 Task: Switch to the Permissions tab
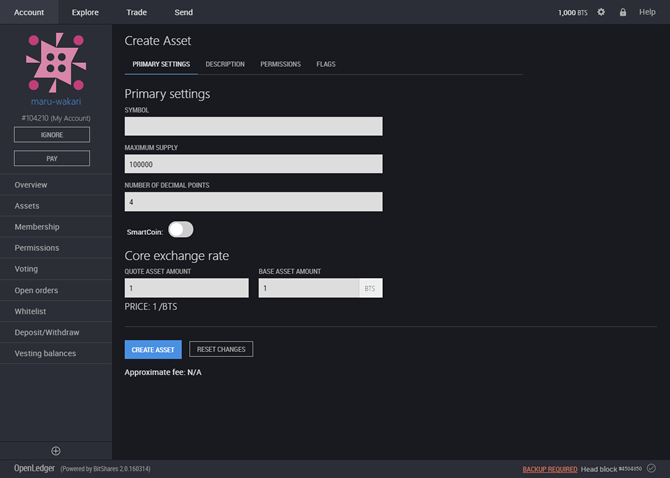280,64
